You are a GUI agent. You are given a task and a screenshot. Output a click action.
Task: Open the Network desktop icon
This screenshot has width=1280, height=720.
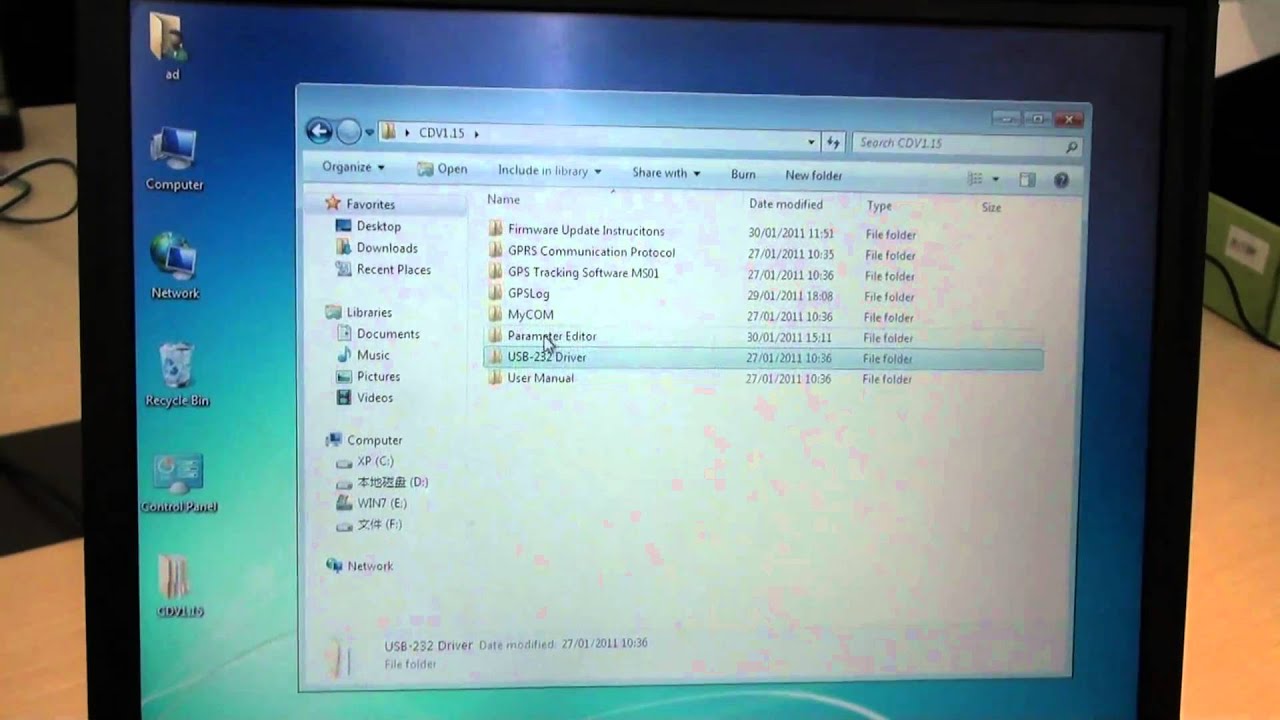(x=174, y=266)
